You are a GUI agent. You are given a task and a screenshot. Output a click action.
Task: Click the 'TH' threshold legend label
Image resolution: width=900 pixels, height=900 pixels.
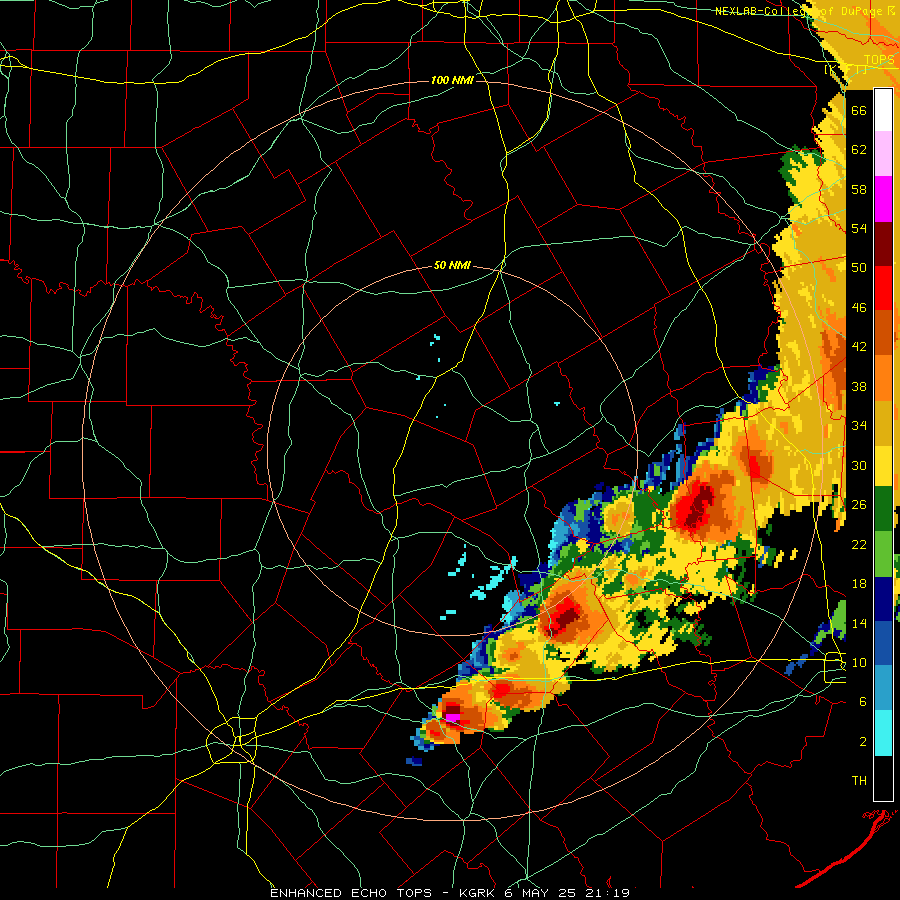(x=859, y=781)
